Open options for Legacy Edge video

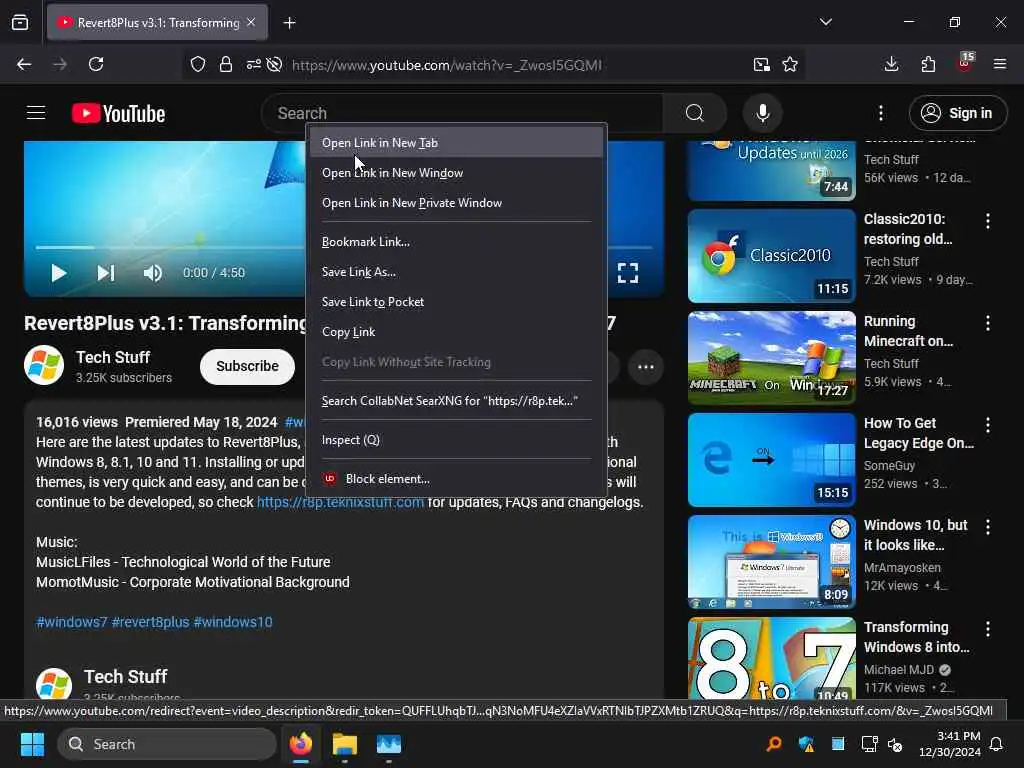988,425
